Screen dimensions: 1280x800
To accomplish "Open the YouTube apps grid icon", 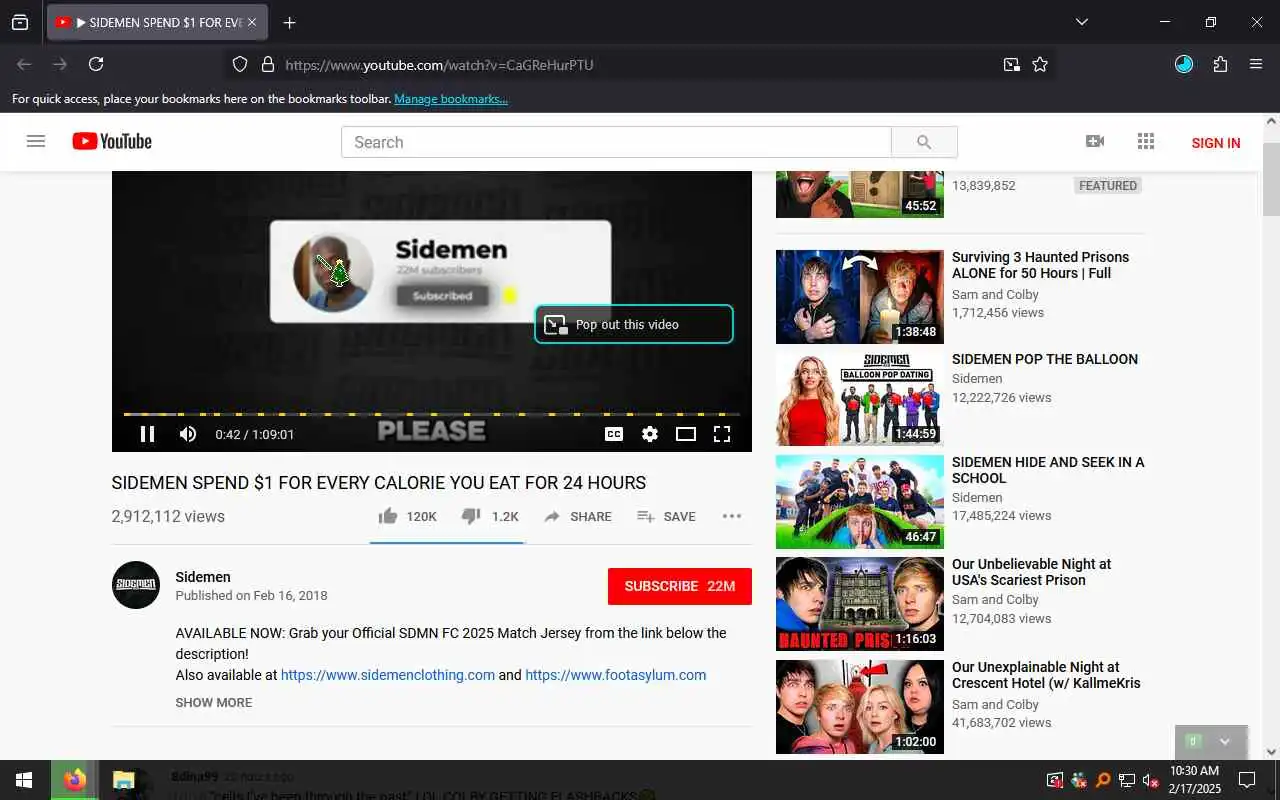I will 1146,141.
